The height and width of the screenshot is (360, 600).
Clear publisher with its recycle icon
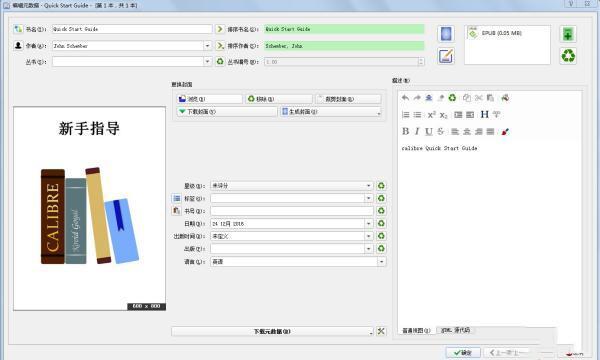tap(381, 249)
